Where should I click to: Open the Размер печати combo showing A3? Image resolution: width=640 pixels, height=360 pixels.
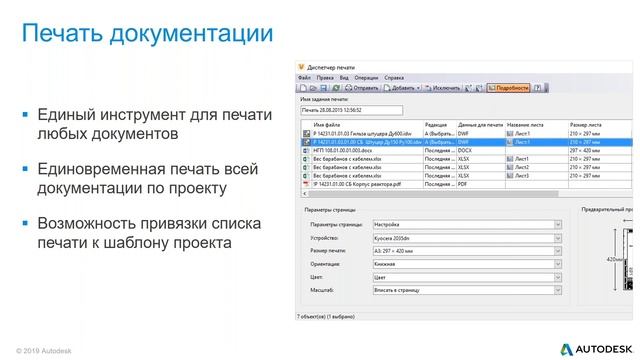(x=467, y=251)
